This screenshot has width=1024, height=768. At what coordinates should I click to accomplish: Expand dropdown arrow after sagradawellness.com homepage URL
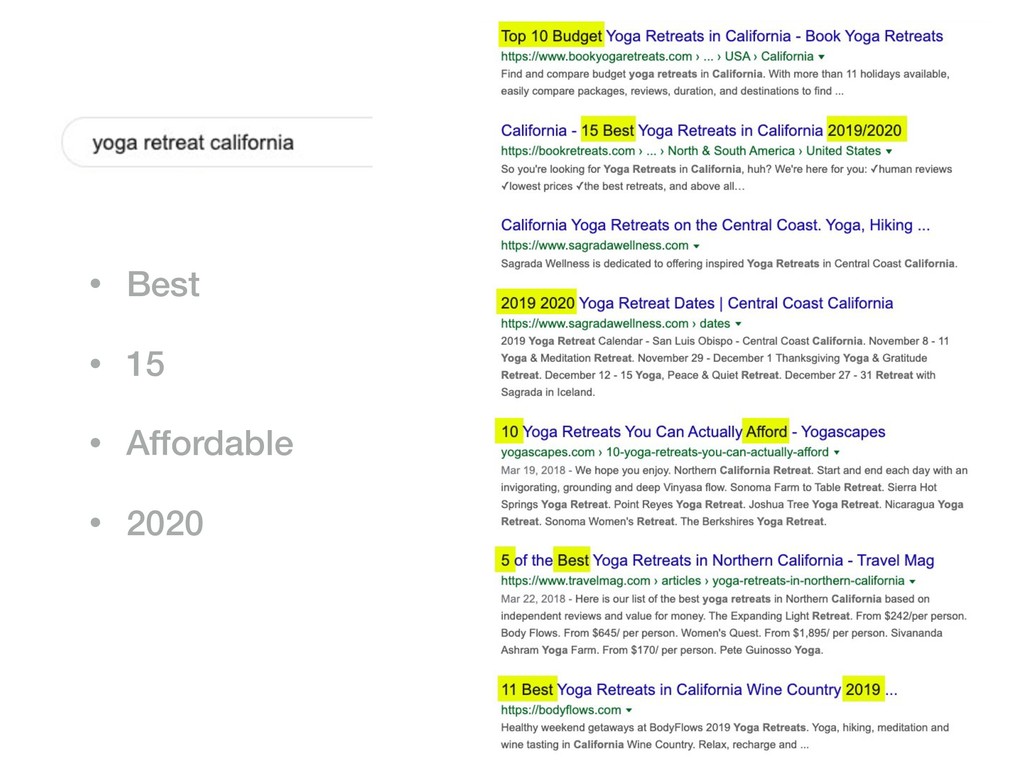[x=696, y=246]
